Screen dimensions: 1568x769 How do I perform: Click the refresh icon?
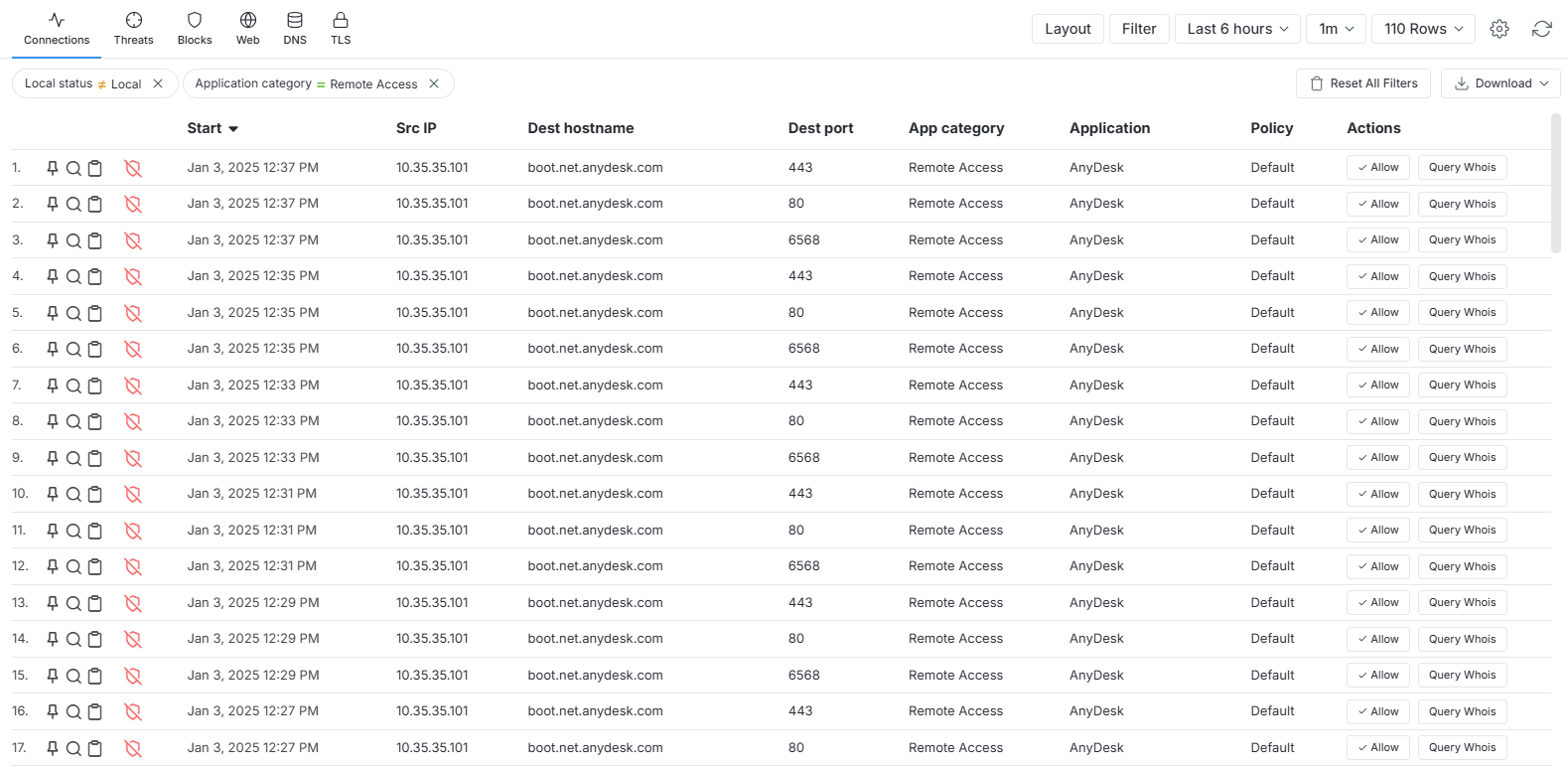(x=1541, y=29)
